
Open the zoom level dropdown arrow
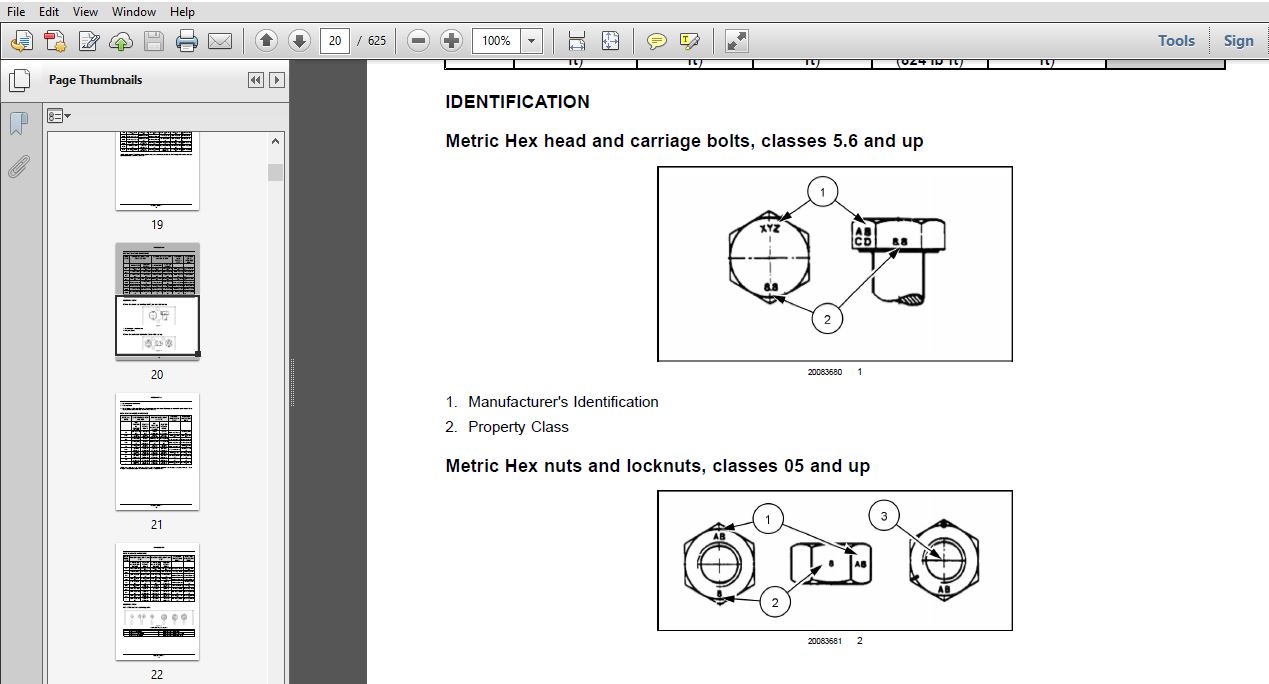(x=532, y=41)
